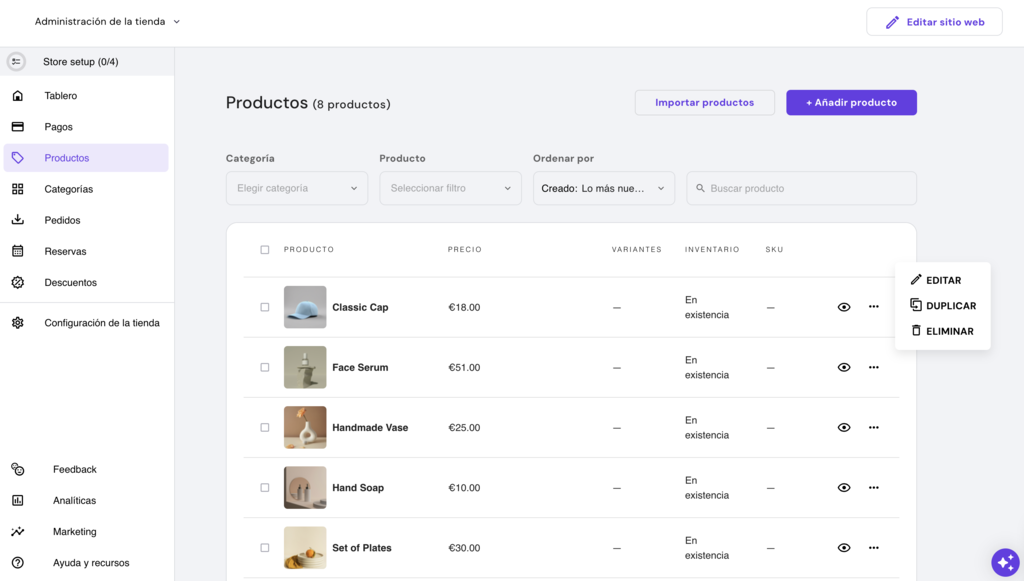Image resolution: width=1024 pixels, height=581 pixels.
Task: Click inside the Buscar producto search field
Action: (800, 187)
